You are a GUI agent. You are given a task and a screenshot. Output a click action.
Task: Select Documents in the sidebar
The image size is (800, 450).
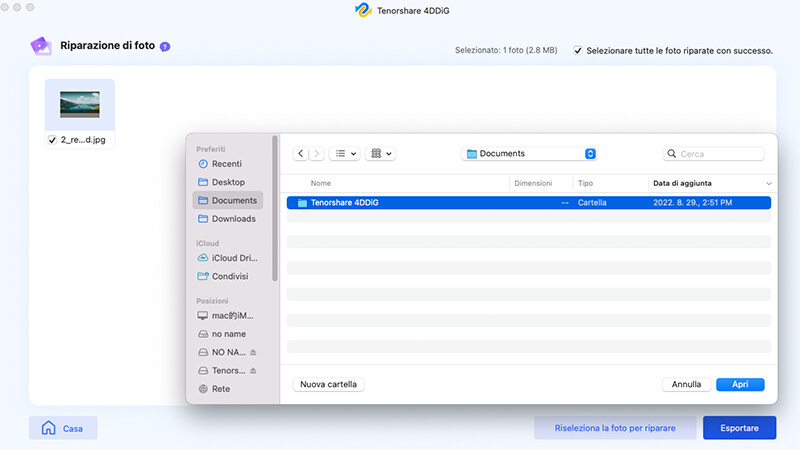click(228, 201)
